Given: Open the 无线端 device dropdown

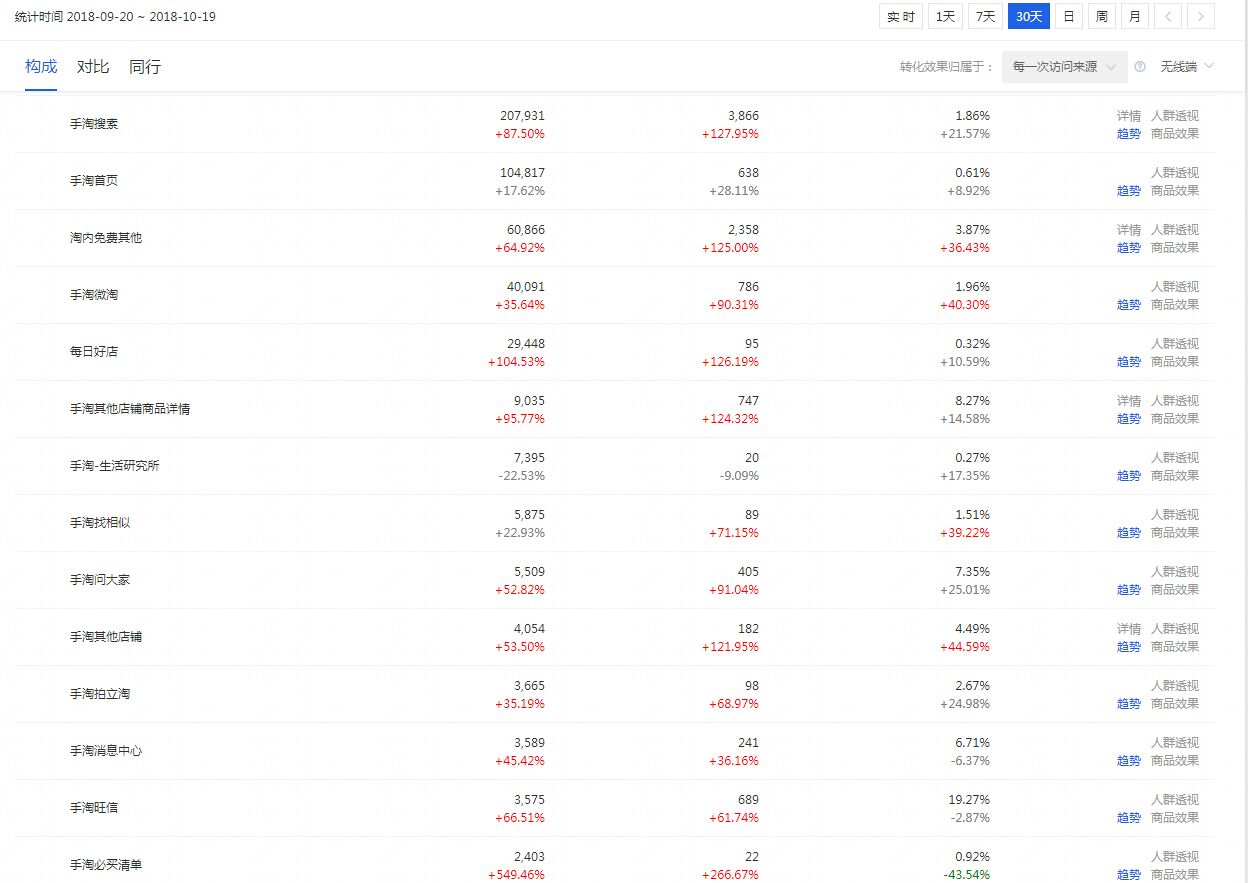Looking at the screenshot, I should coord(1187,67).
